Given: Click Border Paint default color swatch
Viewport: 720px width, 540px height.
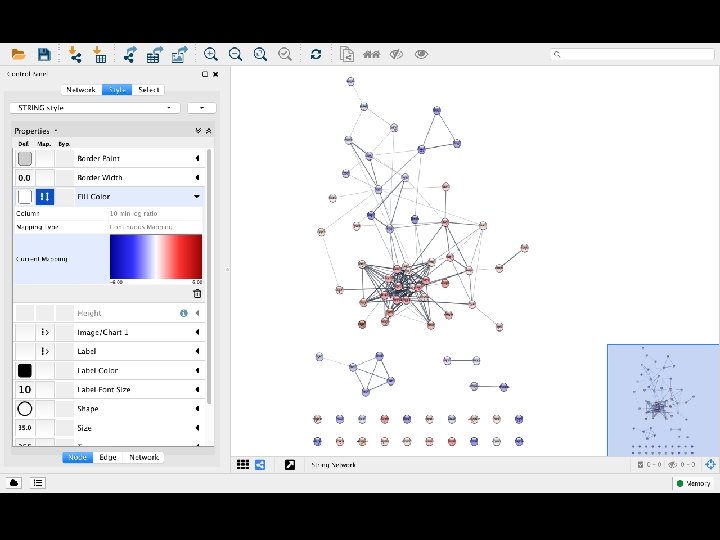Looking at the screenshot, I should coord(25,158).
